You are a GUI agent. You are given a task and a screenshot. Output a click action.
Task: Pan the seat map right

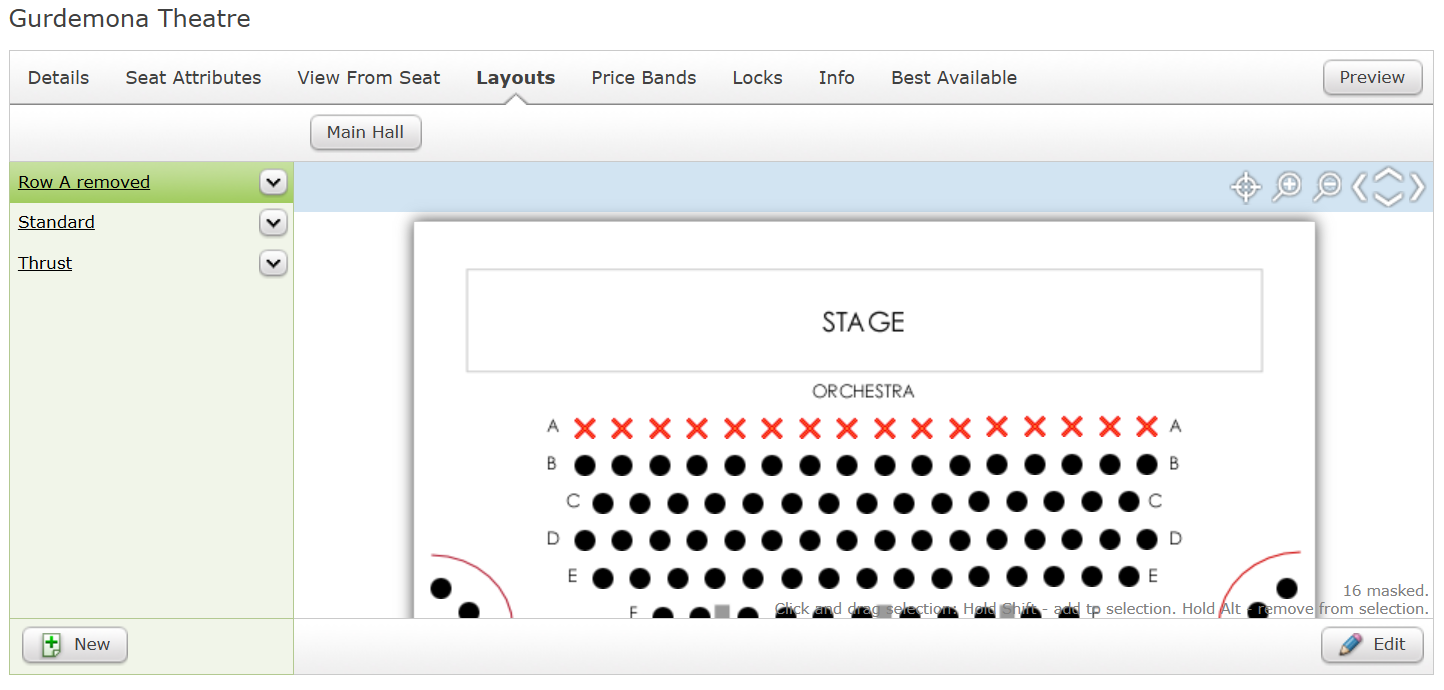(1417, 187)
